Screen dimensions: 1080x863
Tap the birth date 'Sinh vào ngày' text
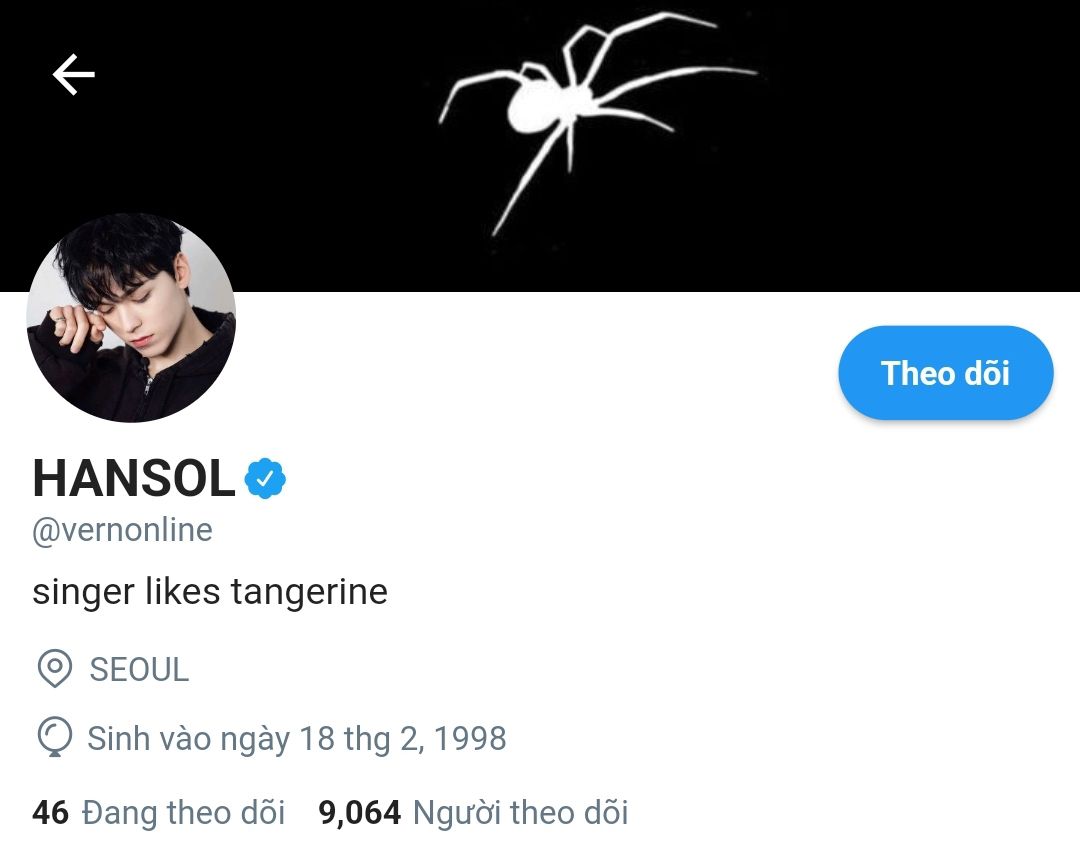tap(190, 739)
